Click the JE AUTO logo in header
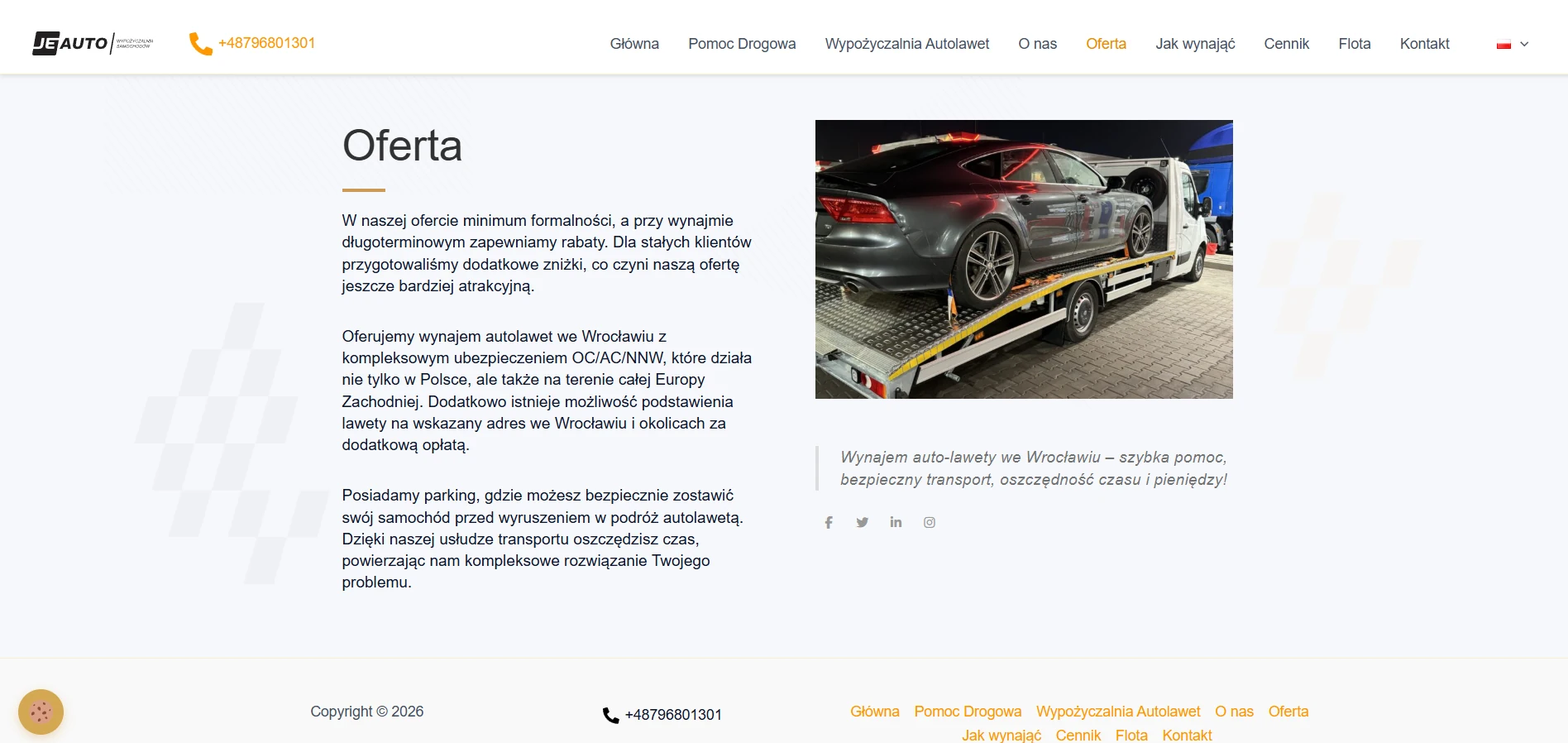This screenshot has height=743, width=1568. 93,43
